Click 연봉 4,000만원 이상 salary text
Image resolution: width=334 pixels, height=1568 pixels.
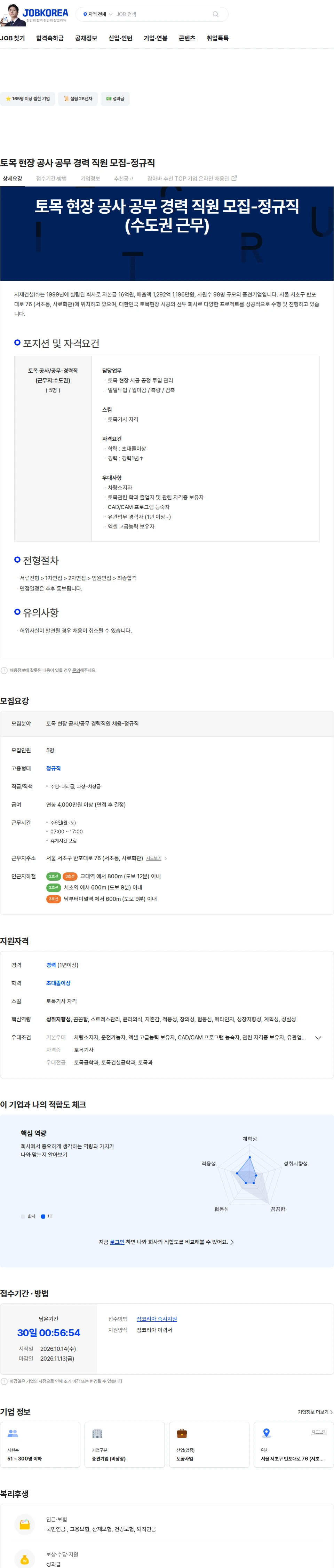point(86,805)
